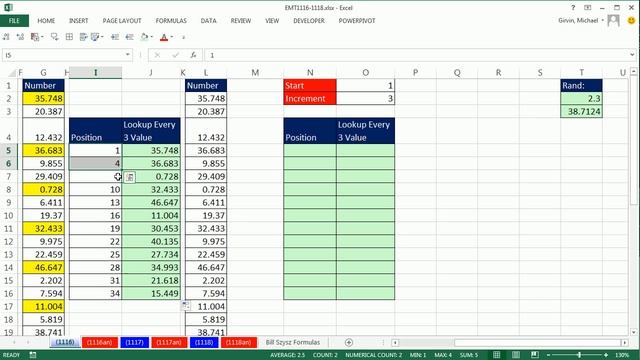This screenshot has height=360, width=640.
Task: Select sheet tab (1116an)
Action: 100,342
